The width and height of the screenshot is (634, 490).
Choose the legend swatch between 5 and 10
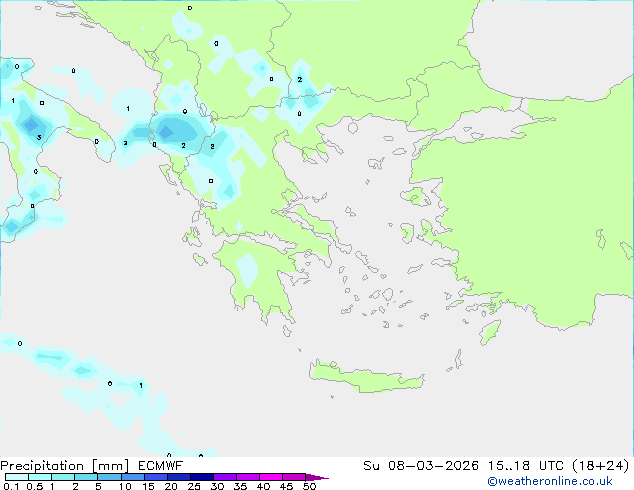coord(110,477)
